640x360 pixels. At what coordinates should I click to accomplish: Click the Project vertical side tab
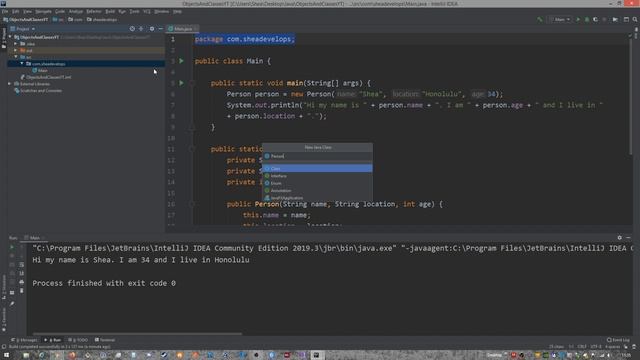coord(4,38)
